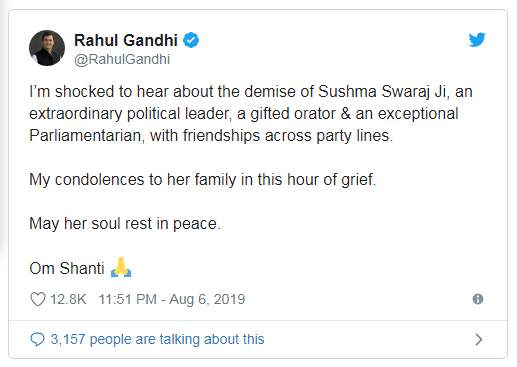The height and width of the screenshot is (367, 517).
Task: Click the 12.8K like count
Action: pos(68,299)
